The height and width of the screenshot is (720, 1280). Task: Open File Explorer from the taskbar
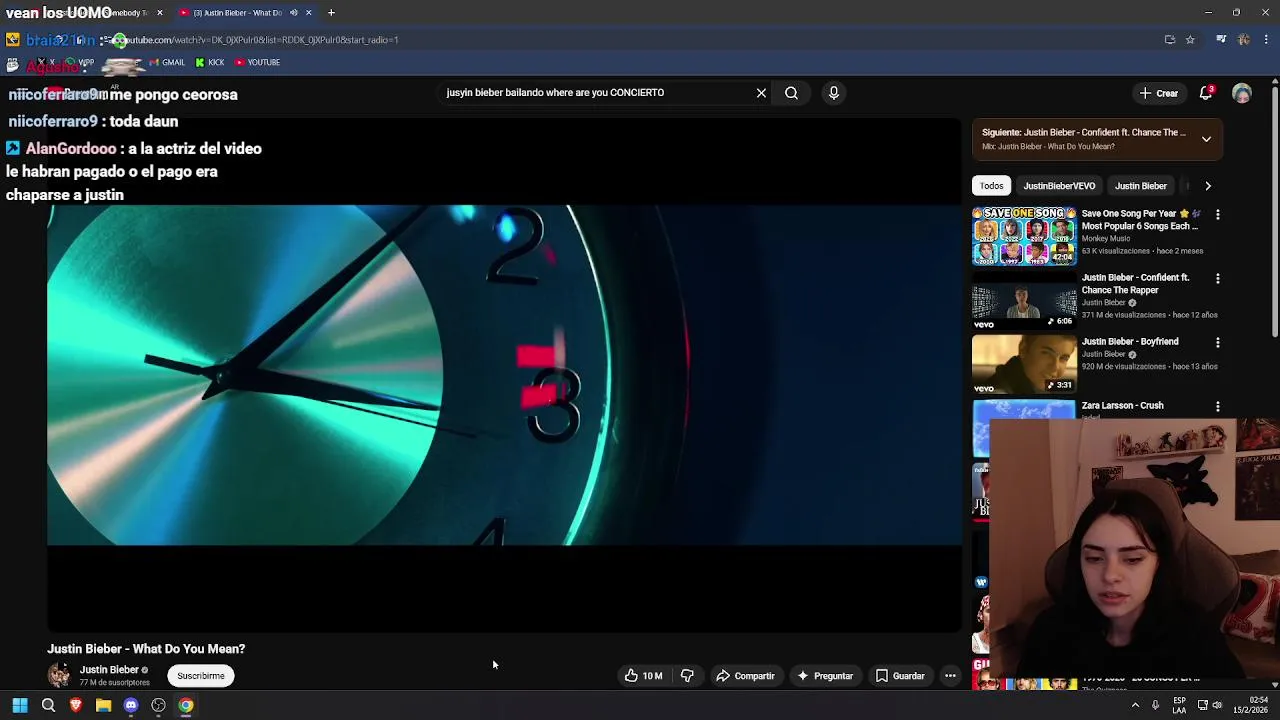click(103, 705)
